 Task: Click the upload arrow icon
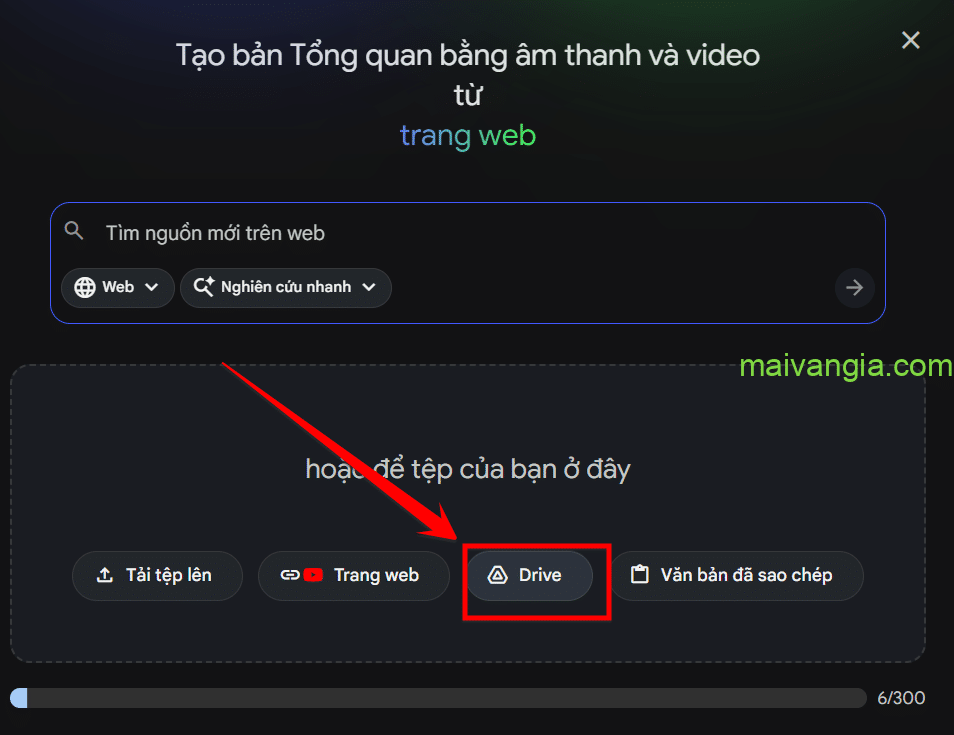pyautogui.click(x=105, y=575)
